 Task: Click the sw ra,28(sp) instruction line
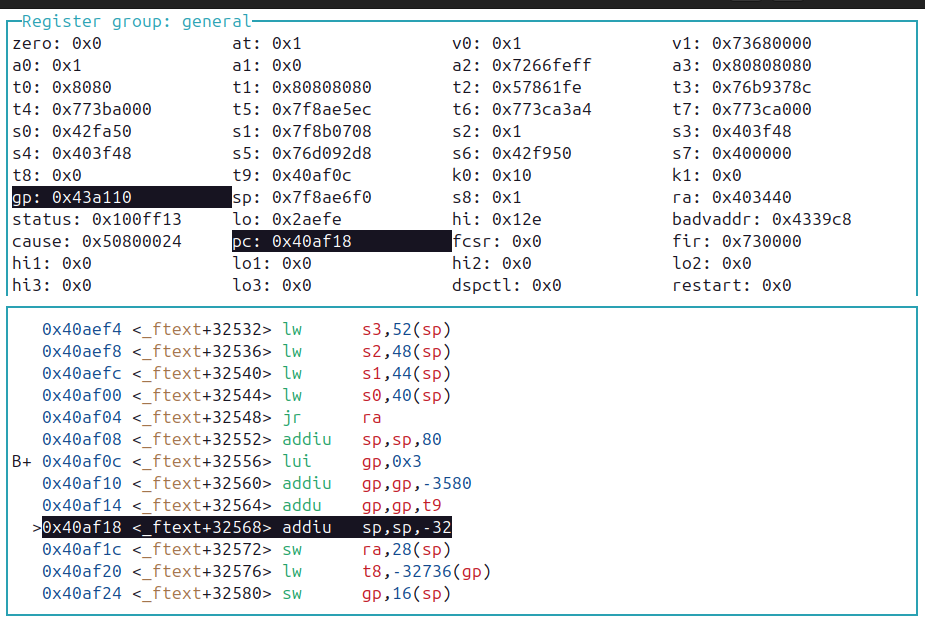coord(247,550)
